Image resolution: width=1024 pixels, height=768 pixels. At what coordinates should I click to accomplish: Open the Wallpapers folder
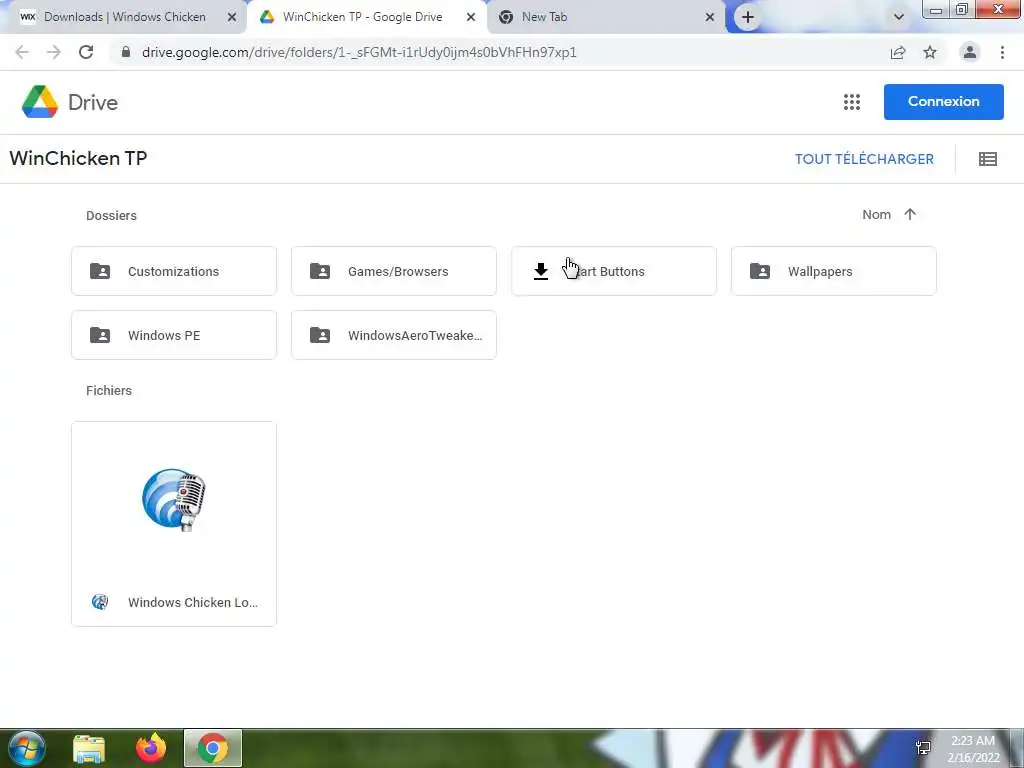(834, 271)
